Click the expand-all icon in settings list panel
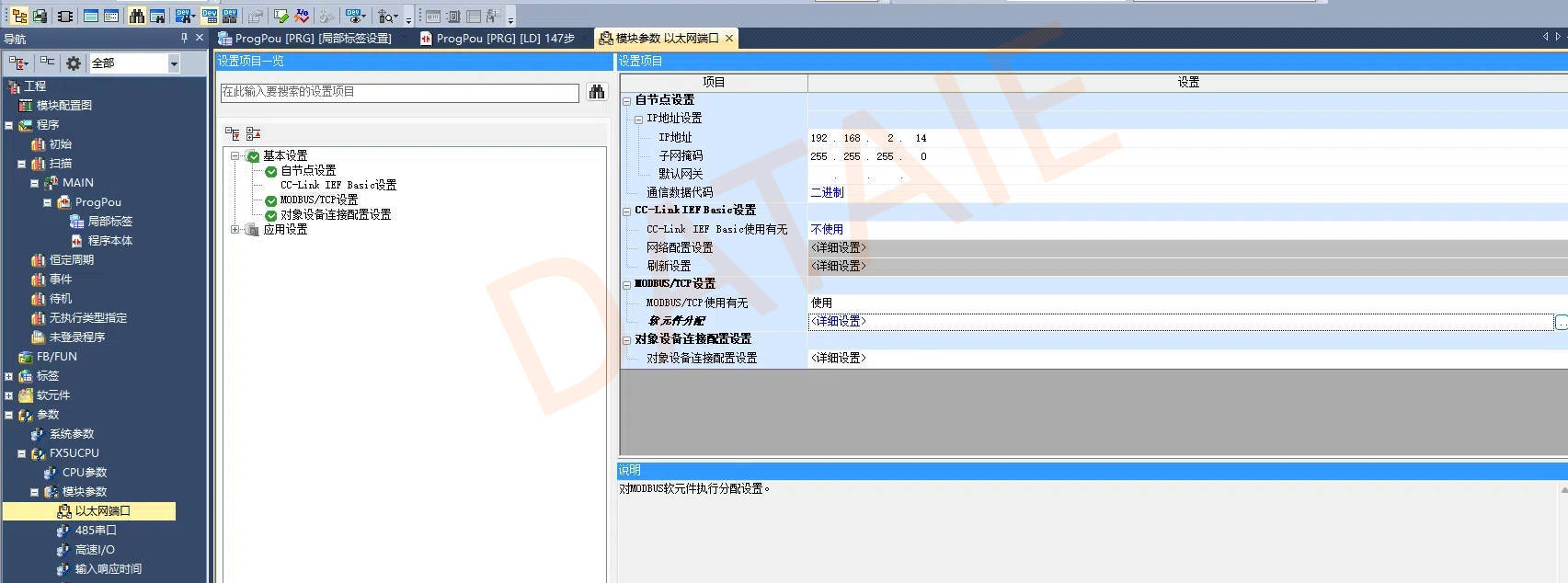 coord(233,134)
